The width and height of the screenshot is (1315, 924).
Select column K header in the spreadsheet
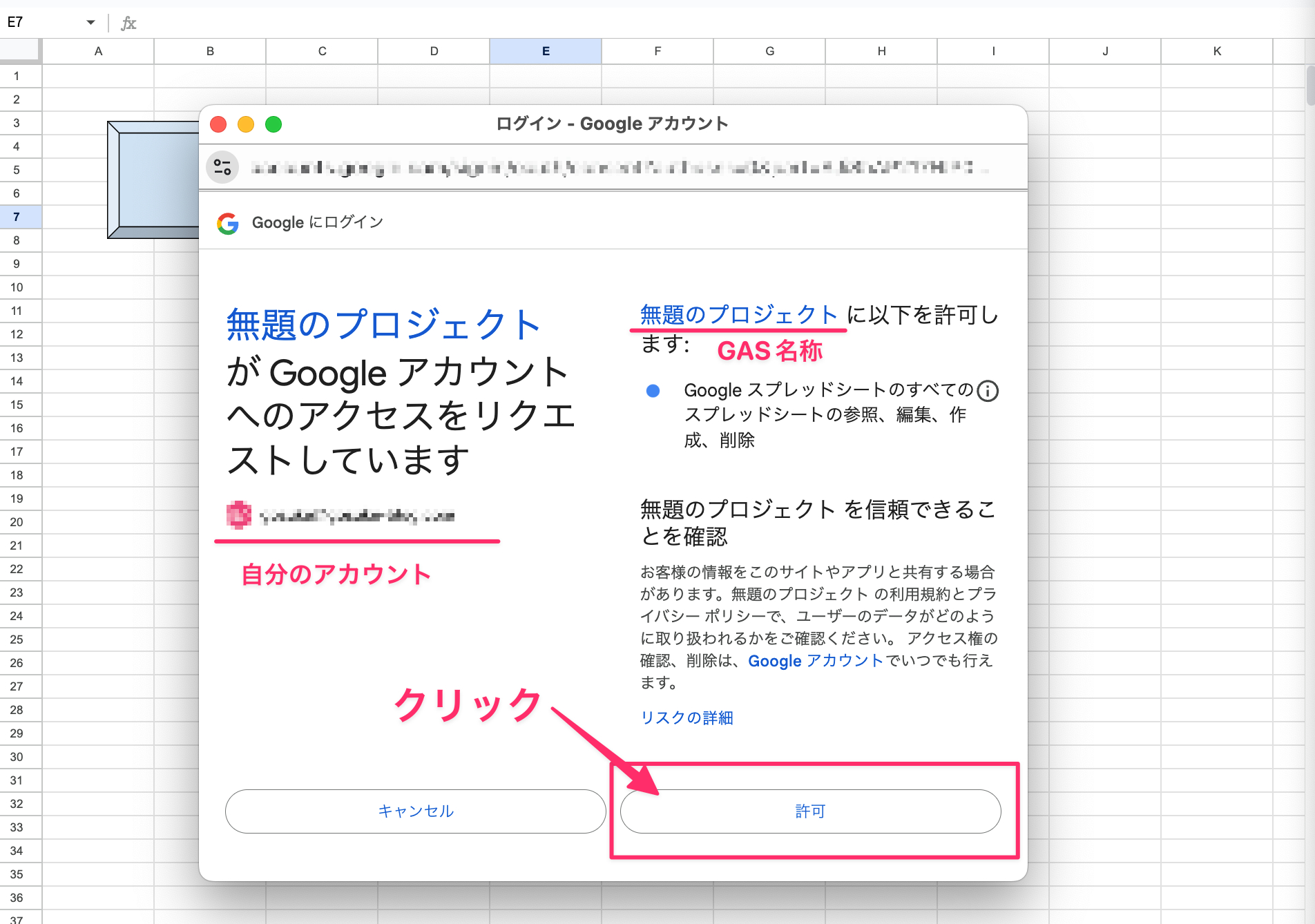coord(1217,51)
